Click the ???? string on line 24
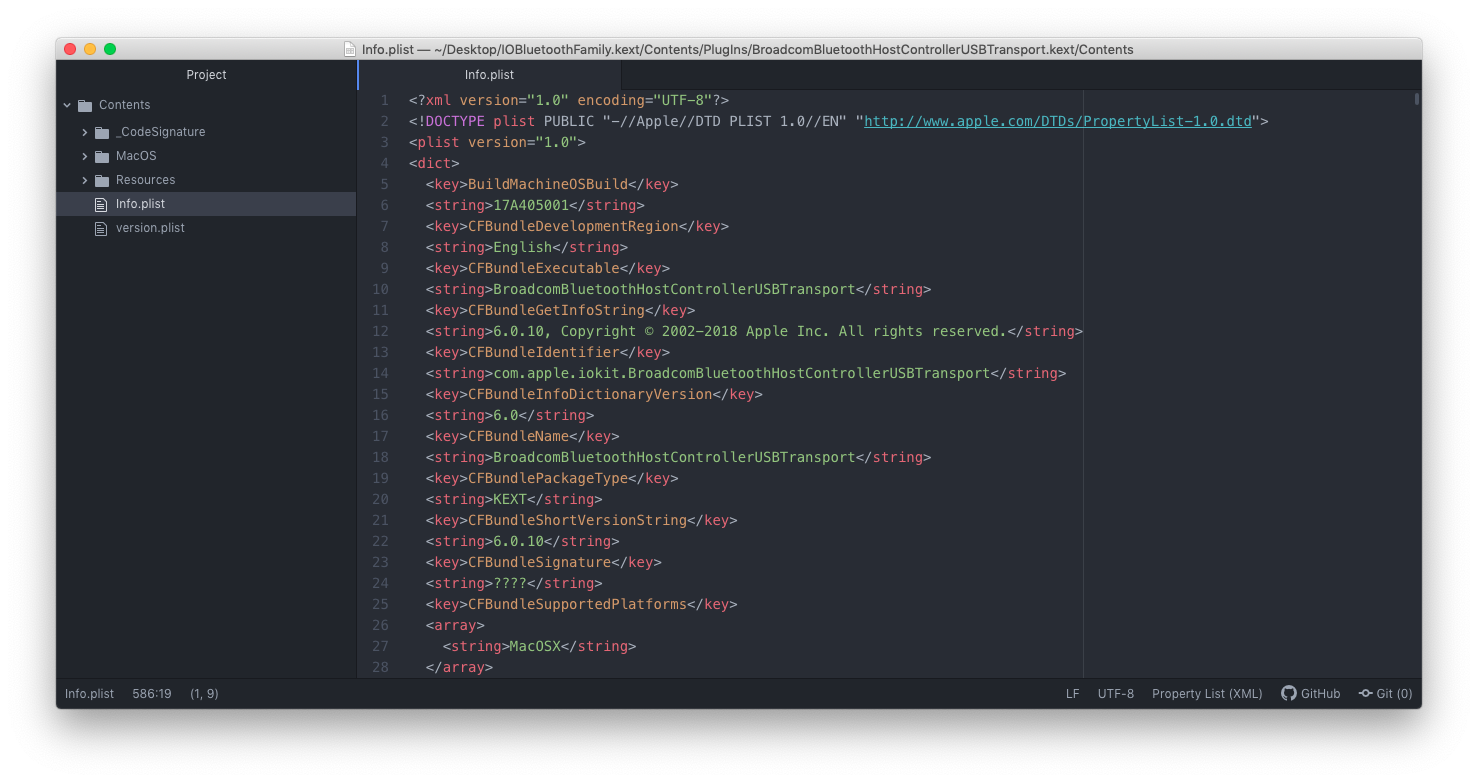Viewport: 1478px width, 783px height. tap(510, 583)
